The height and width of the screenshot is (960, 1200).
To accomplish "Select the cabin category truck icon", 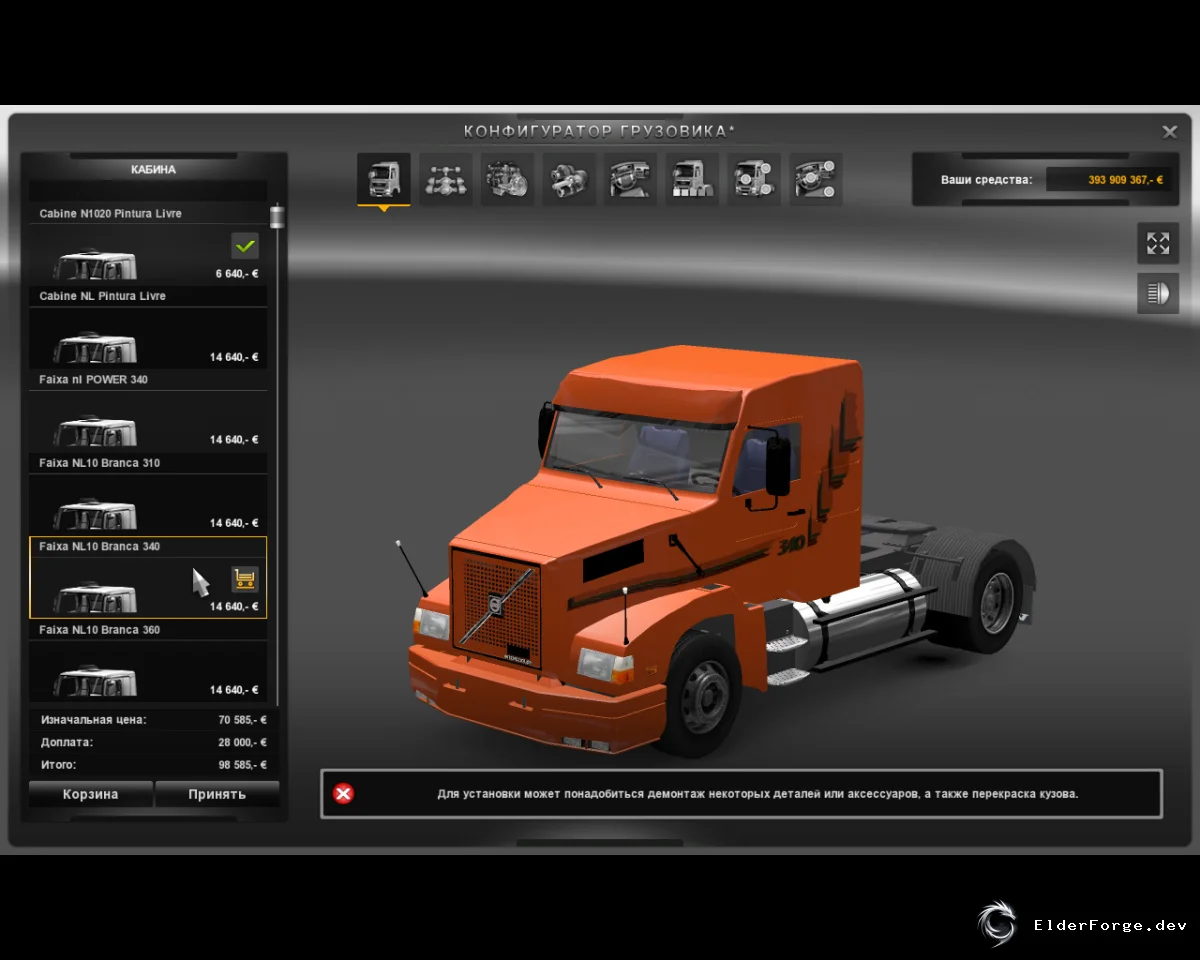I will click(384, 179).
